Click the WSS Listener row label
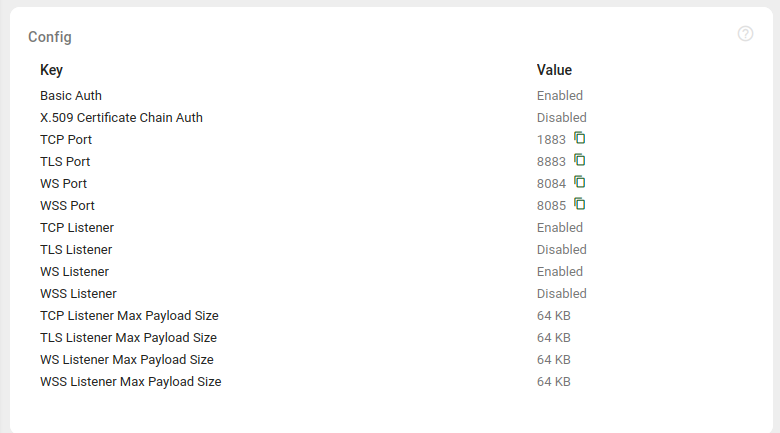Image resolution: width=780 pixels, height=433 pixels. coord(78,294)
